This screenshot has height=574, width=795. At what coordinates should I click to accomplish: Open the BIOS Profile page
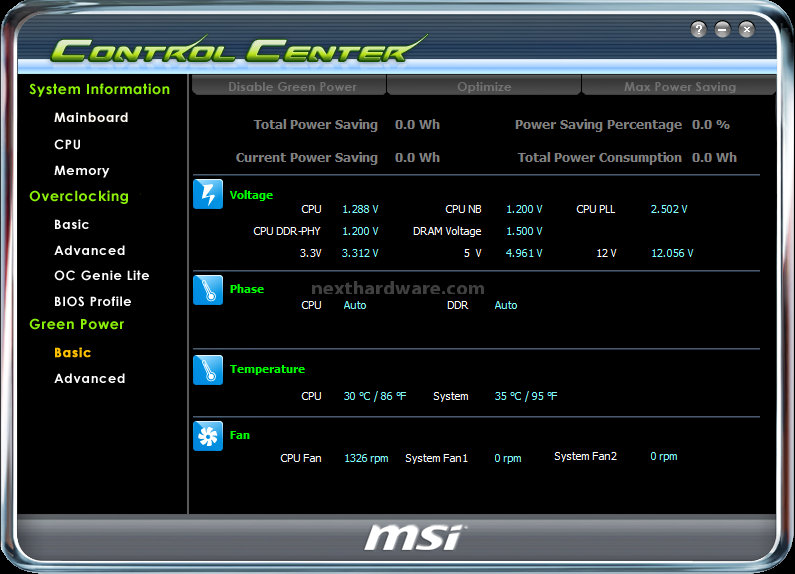tap(93, 302)
